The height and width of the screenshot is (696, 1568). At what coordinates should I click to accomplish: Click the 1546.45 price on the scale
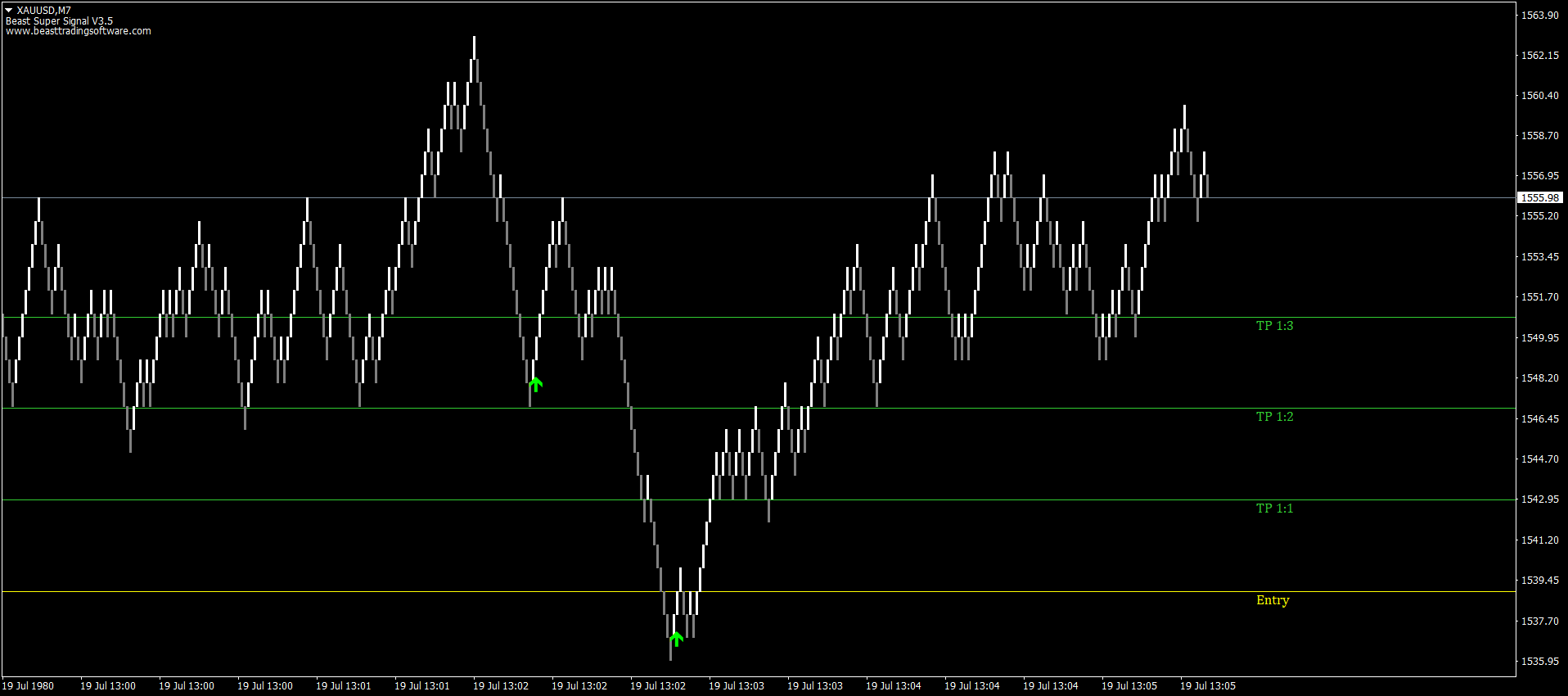[1540, 419]
